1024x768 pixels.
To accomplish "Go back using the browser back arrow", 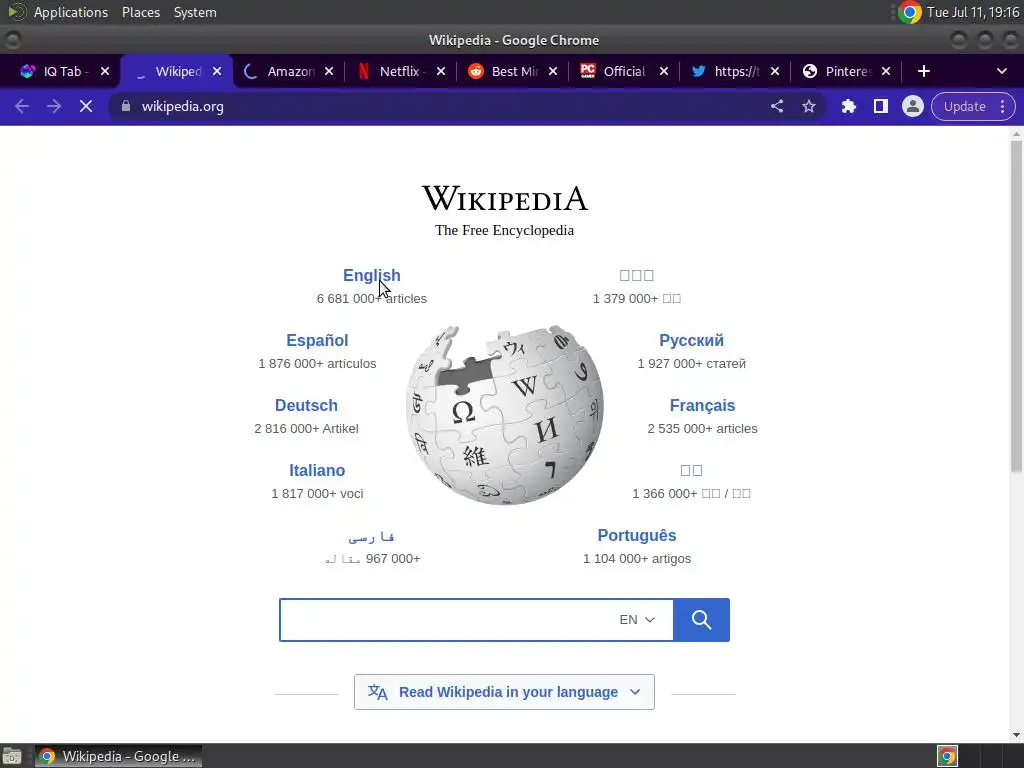I will pos(22,106).
